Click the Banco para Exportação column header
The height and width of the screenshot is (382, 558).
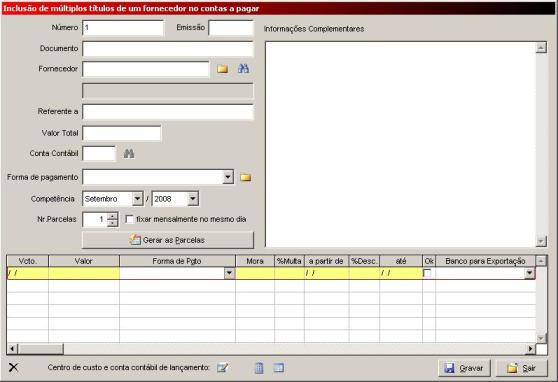[485, 261]
